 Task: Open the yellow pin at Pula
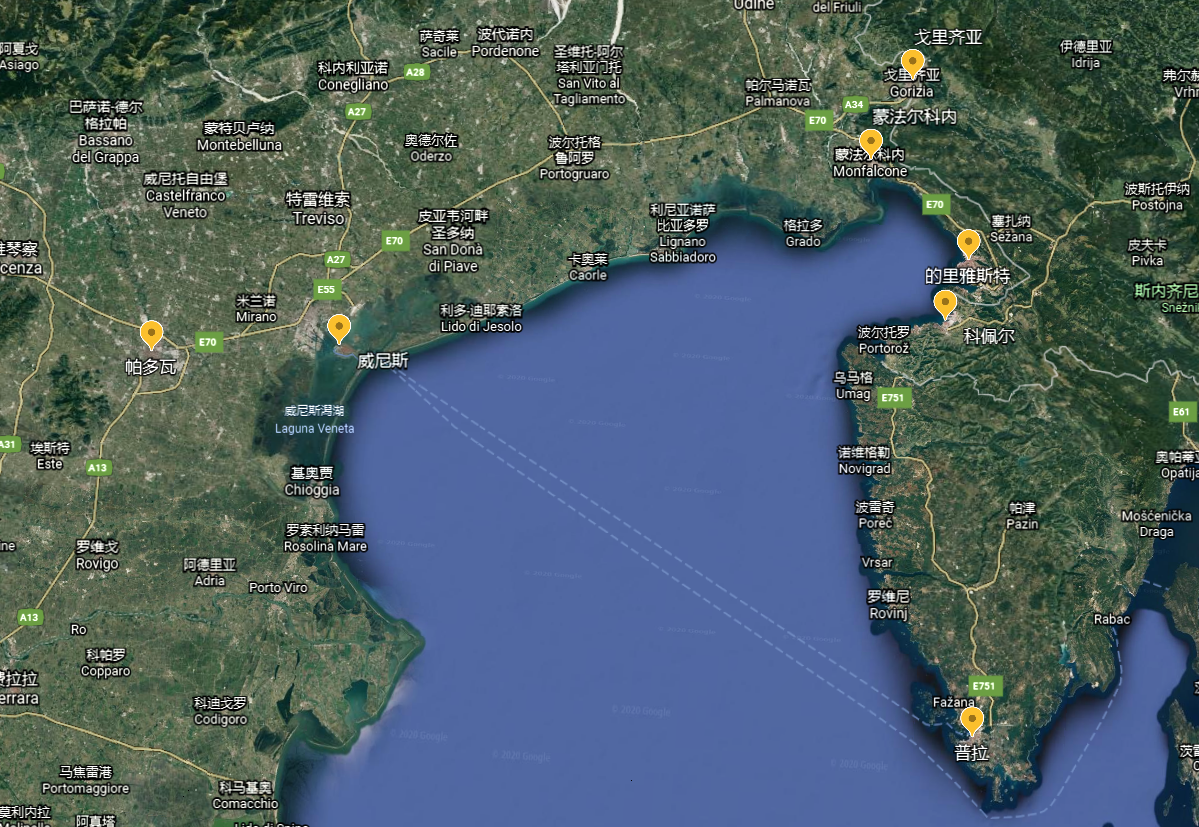pos(971,720)
